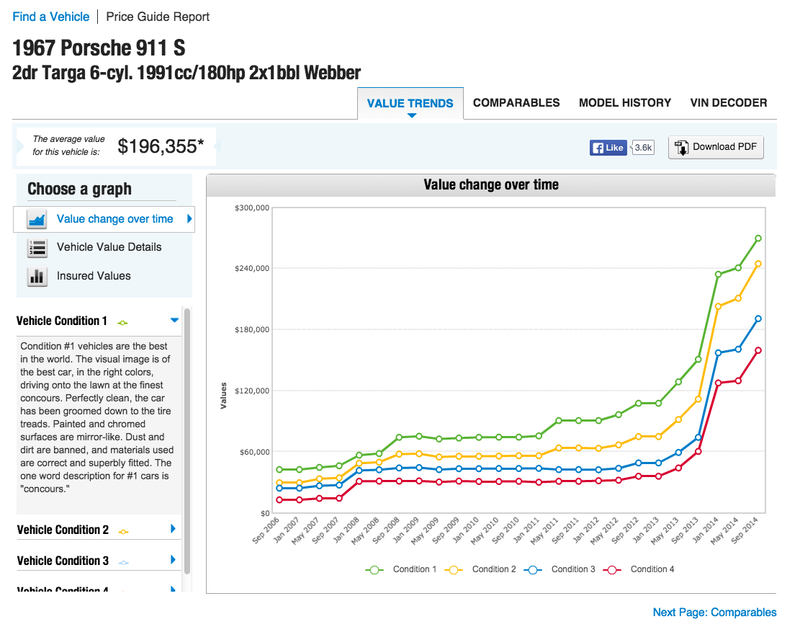This screenshot has width=800, height=632.
Task: Click Condition 3 data point for Sep 2014
Action: (x=758, y=319)
